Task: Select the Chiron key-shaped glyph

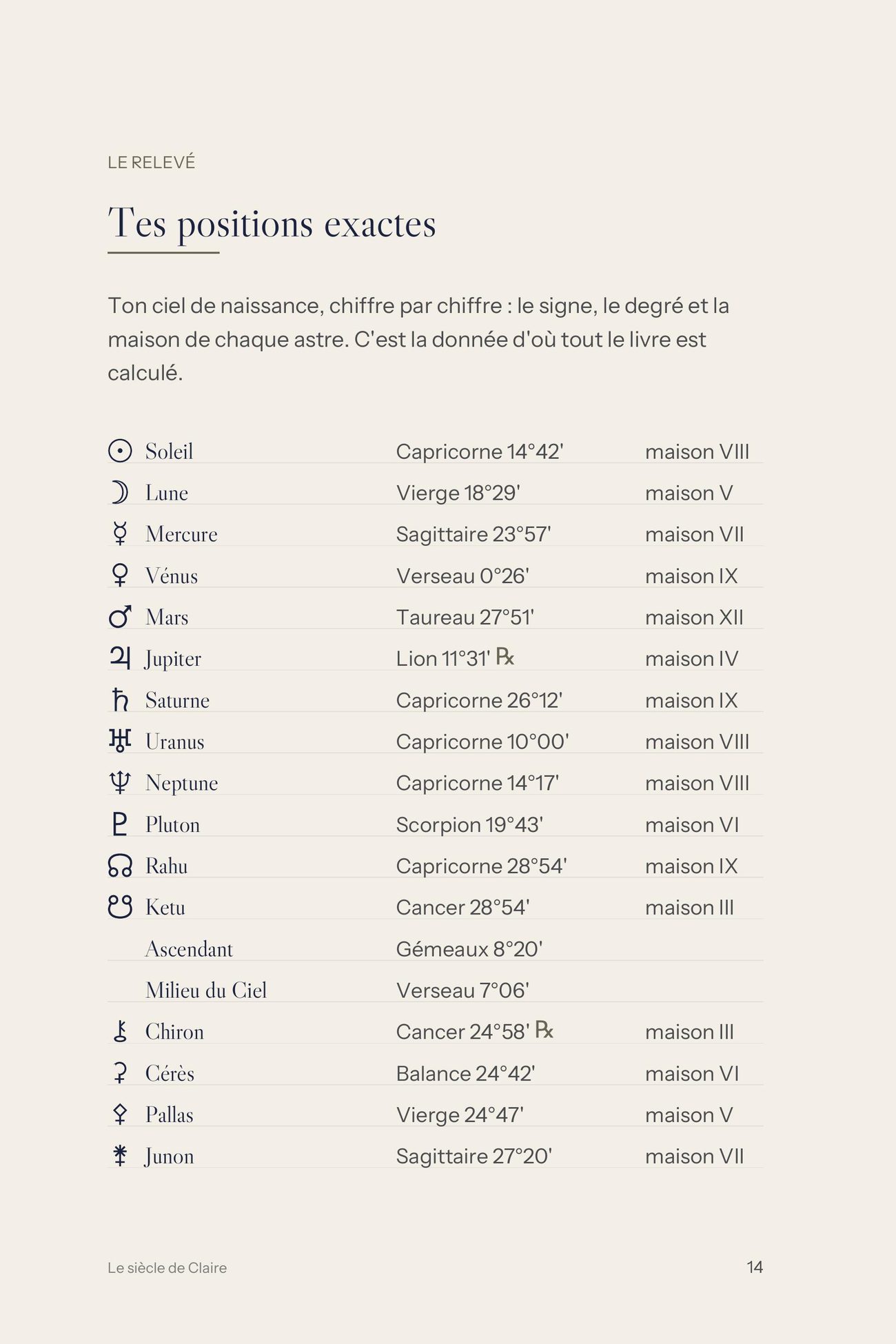Action: (x=120, y=1031)
